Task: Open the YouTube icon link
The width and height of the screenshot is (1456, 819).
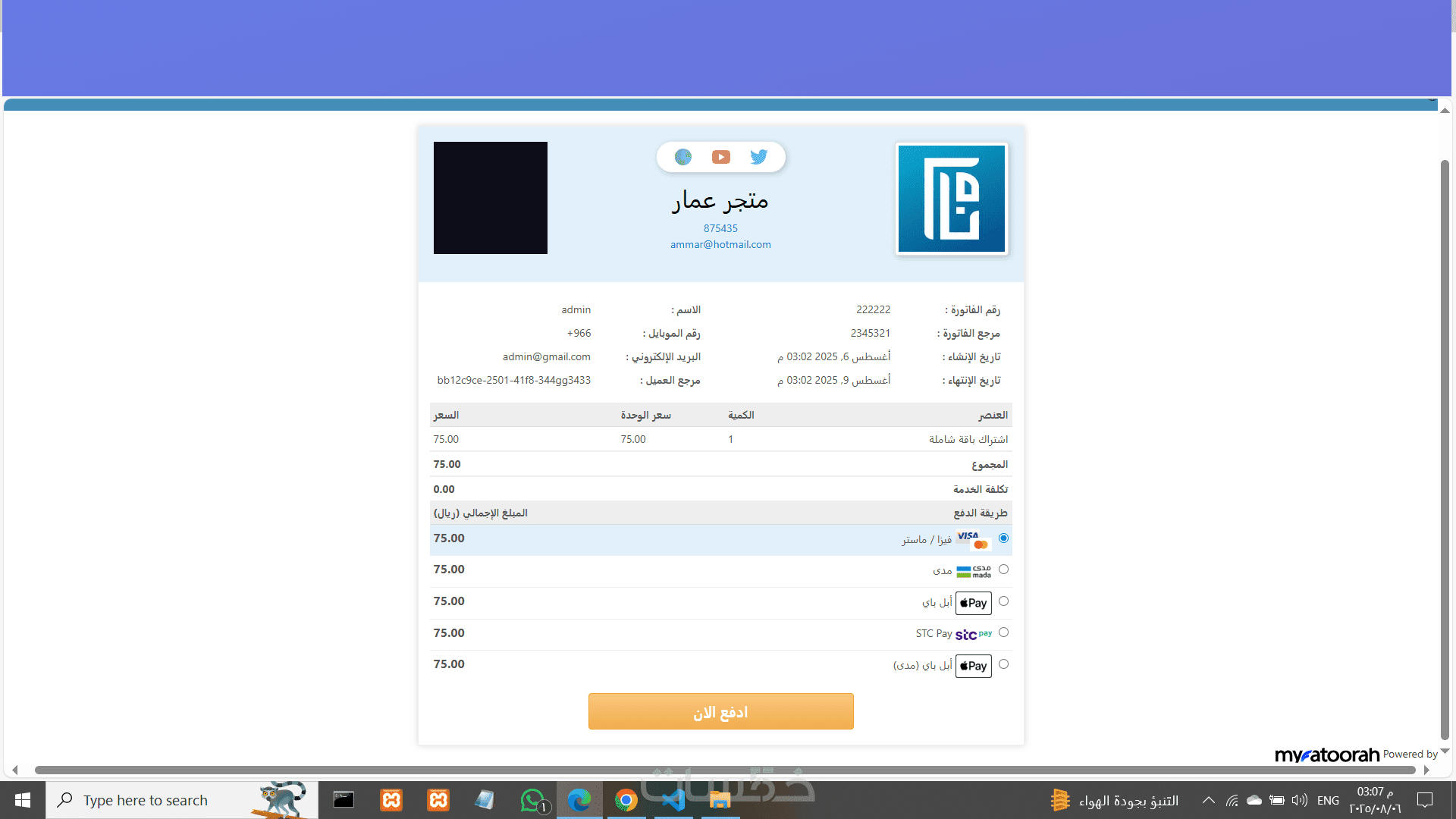Action: (x=720, y=157)
